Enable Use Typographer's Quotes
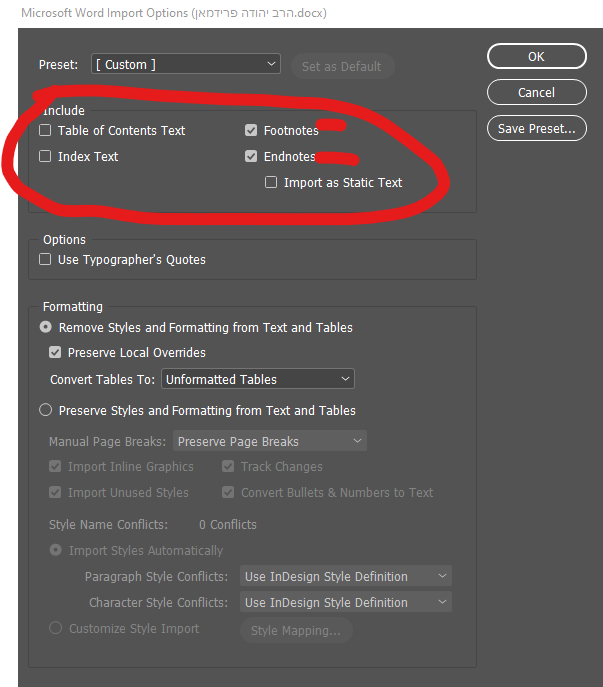Image resolution: width=603 pixels, height=687 pixels. pyautogui.click(x=45, y=259)
